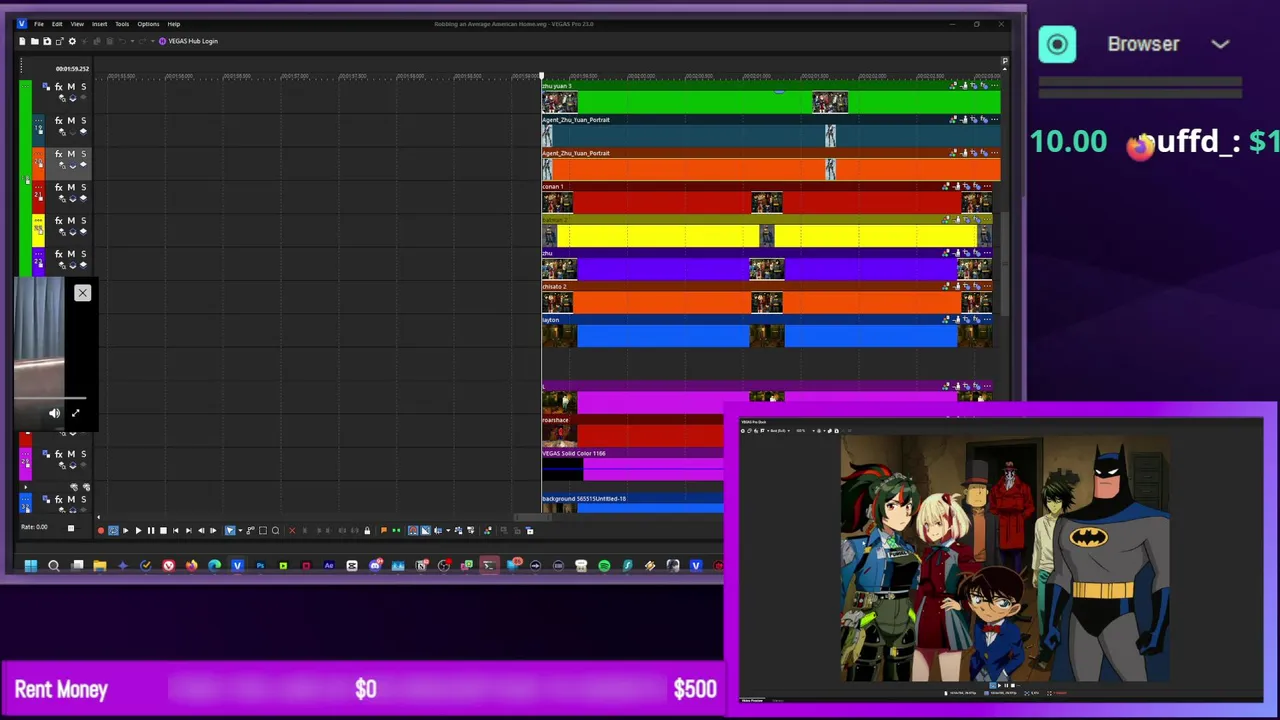Click the Undo arrow in toolbar
Image resolution: width=1280 pixels, height=720 pixels.
click(122, 41)
